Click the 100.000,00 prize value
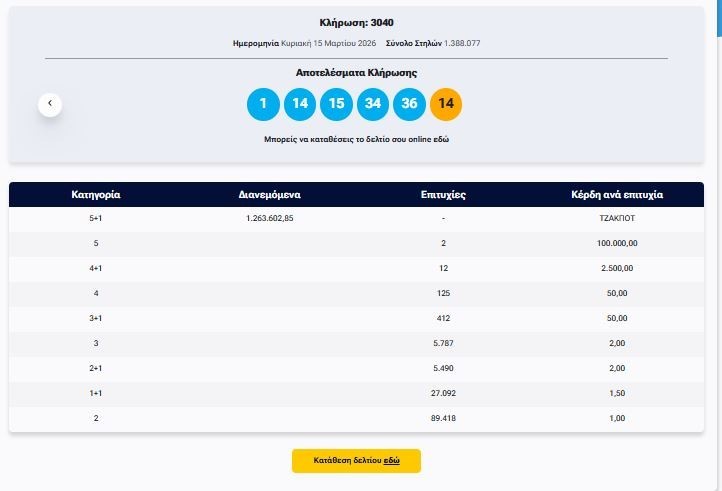 click(x=616, y=243)
